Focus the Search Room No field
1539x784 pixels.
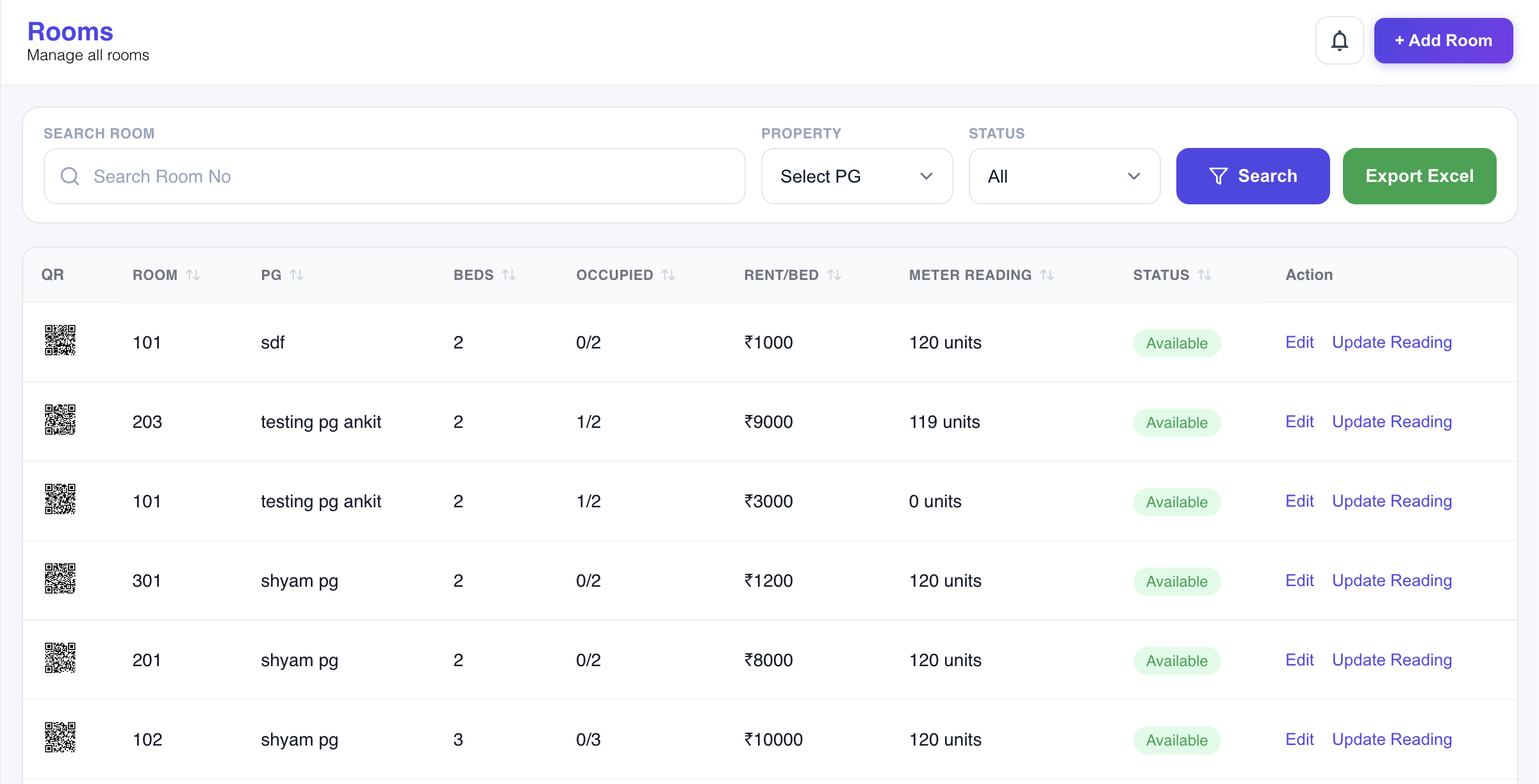pos(394,176)
